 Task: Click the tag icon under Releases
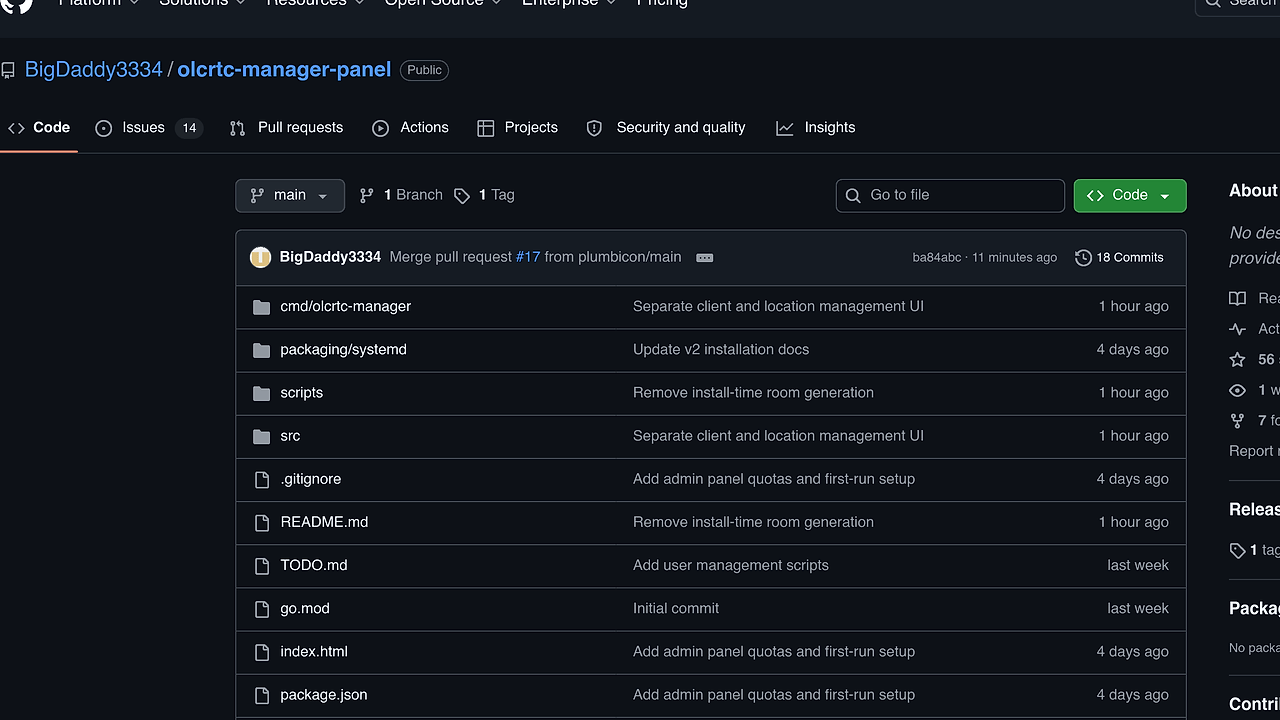click(x=1238, y=550)
